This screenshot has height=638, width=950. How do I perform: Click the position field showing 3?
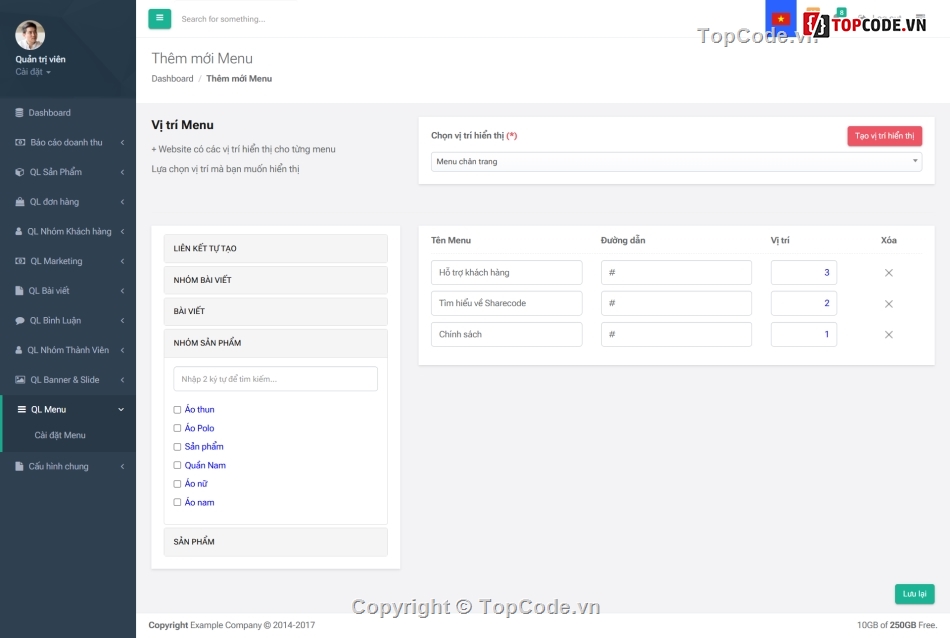coord(803,273)
